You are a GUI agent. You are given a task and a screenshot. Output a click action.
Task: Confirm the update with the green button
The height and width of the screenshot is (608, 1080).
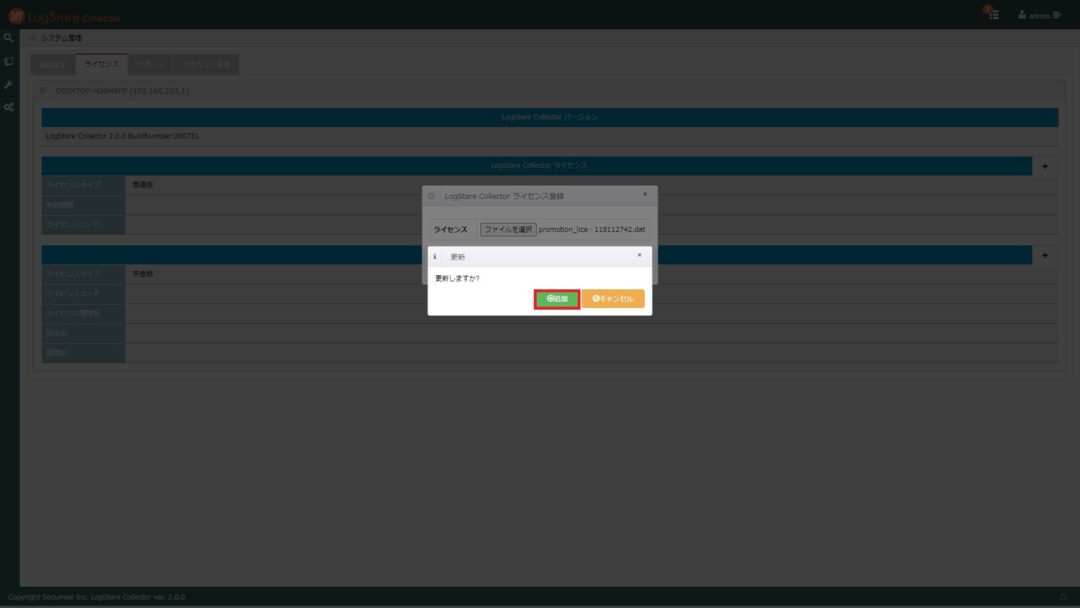pyautogui.click(x=557, y=299)
